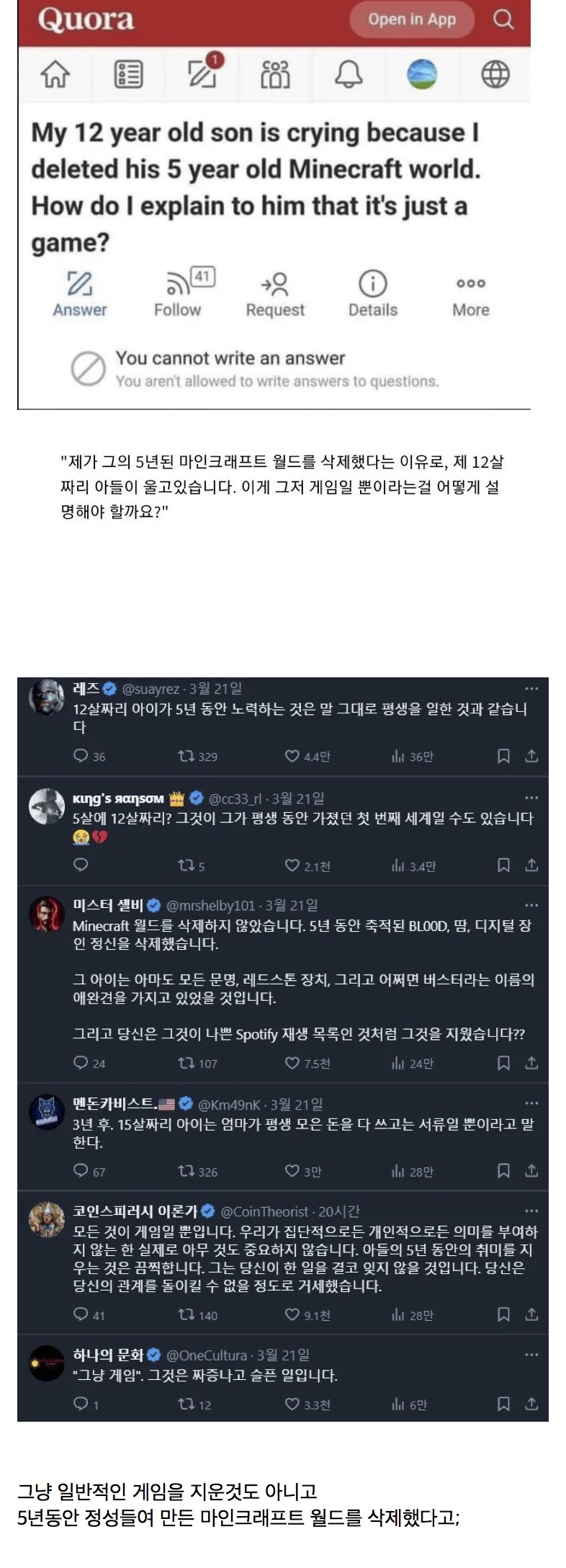Screen dimensions: 566x1568
Task: Click the Details info icon
Action: 372,293
